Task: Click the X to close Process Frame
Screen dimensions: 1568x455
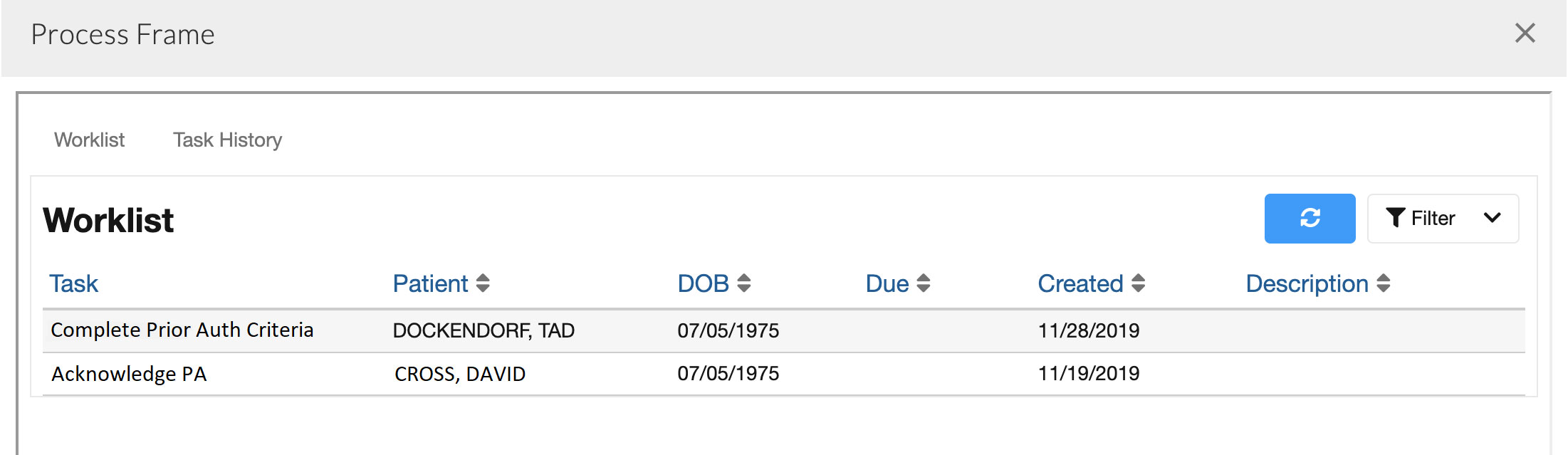Action: [x=1525, y=33]
